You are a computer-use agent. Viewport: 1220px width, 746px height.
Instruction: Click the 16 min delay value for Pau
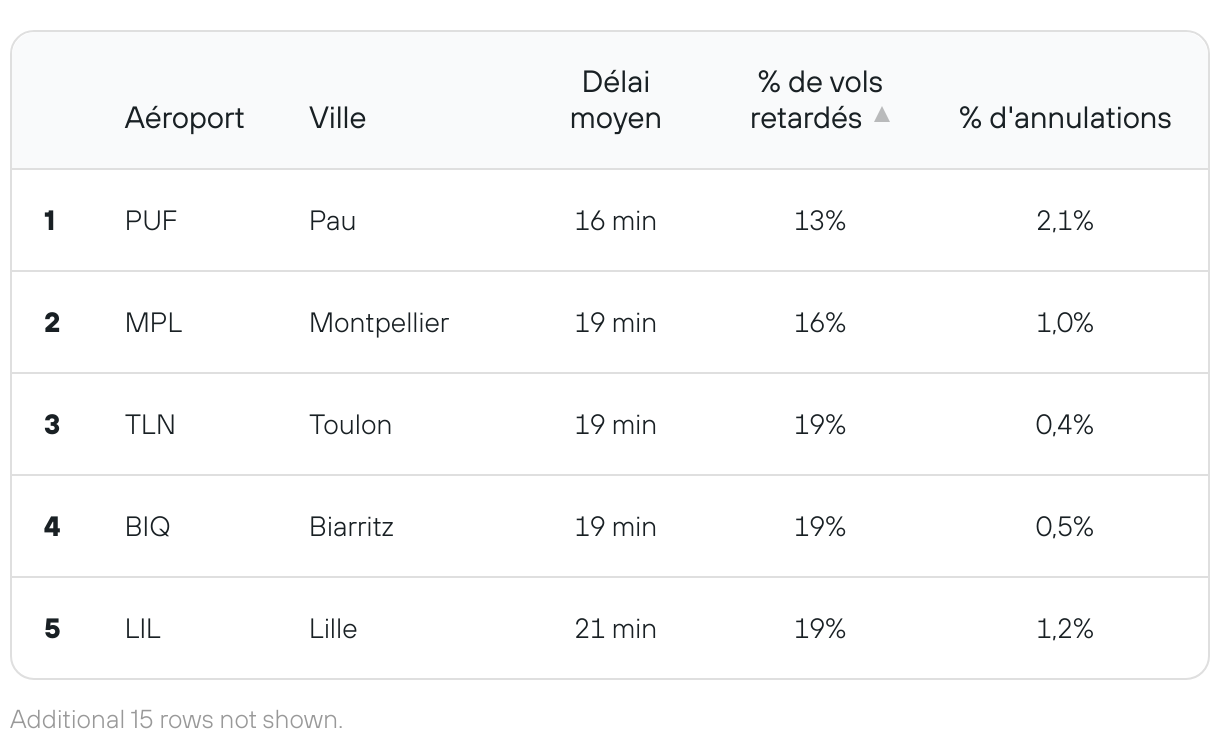(616, 221)
